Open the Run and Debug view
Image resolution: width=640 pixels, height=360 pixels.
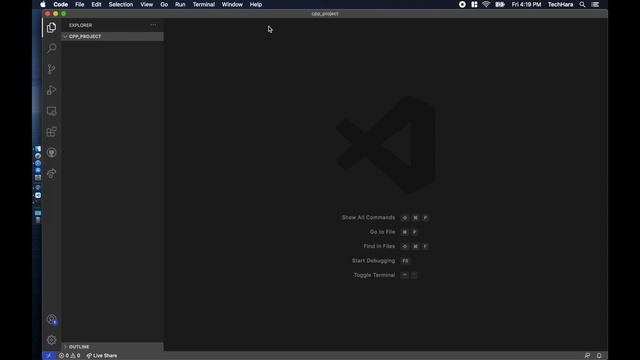coord(51,90)
